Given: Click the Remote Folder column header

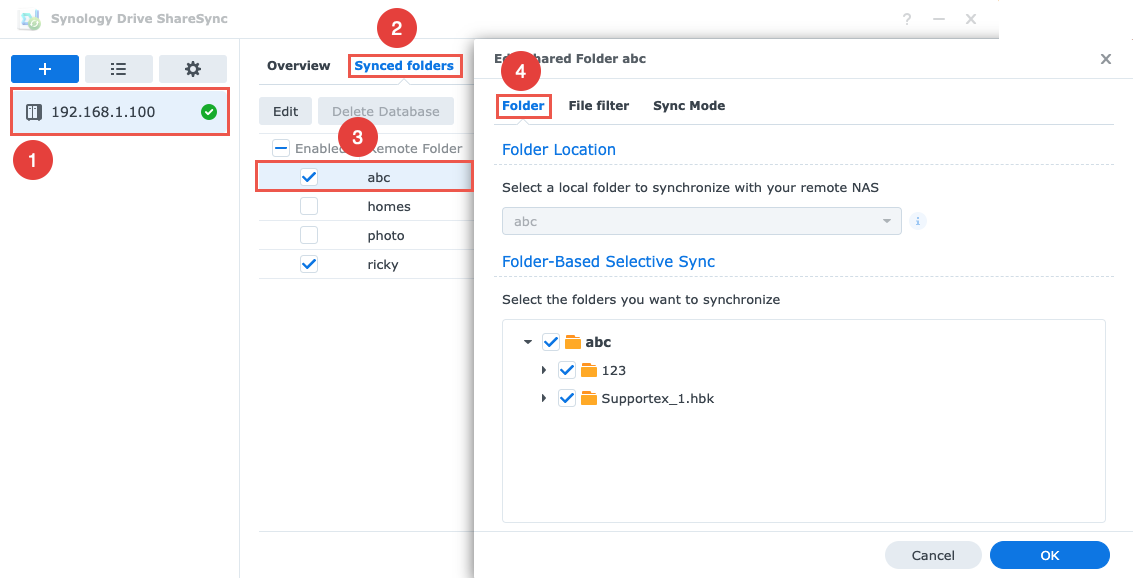Looking at the screenshot, I should pyautogui.click(x=415, y=148).
